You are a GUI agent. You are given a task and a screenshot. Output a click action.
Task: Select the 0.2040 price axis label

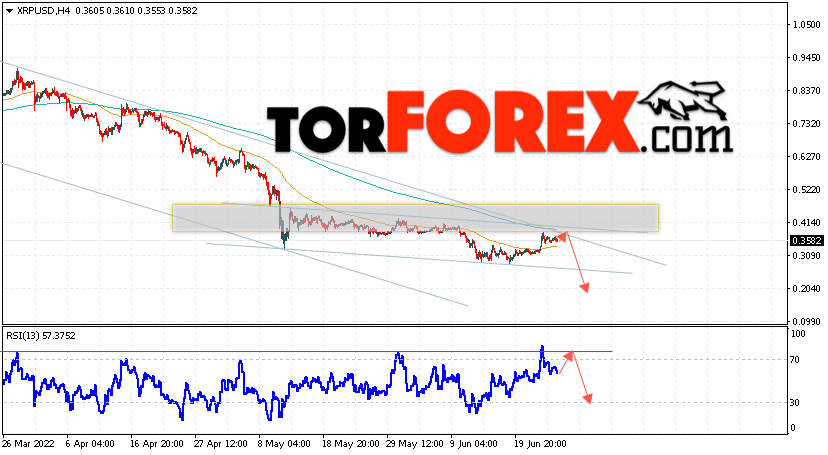(x=806, y=289)
